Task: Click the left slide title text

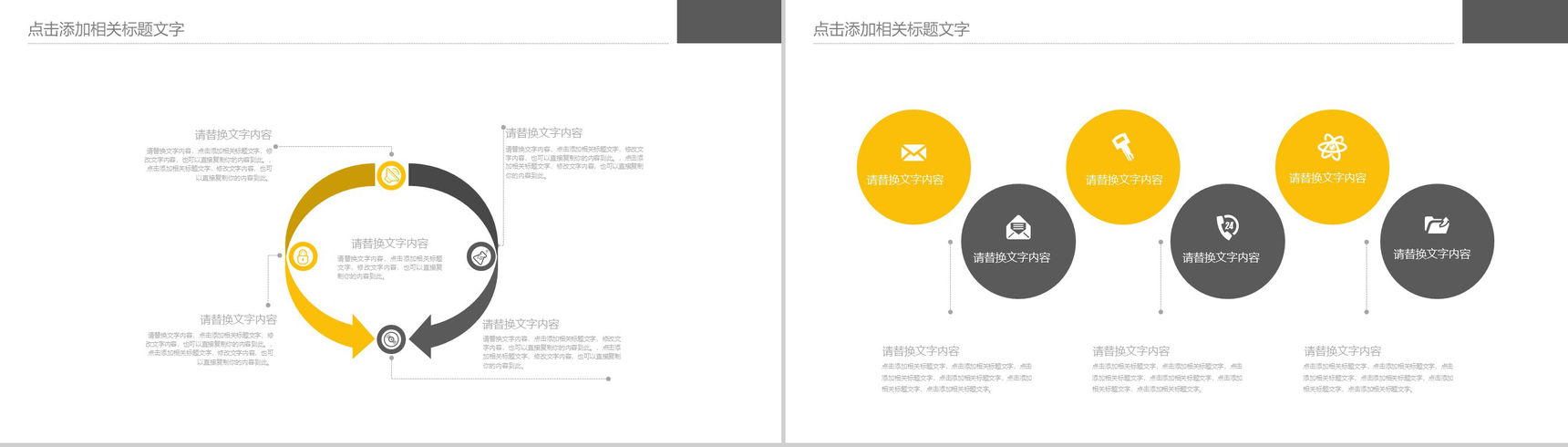Action: click(x=106, y=29)
